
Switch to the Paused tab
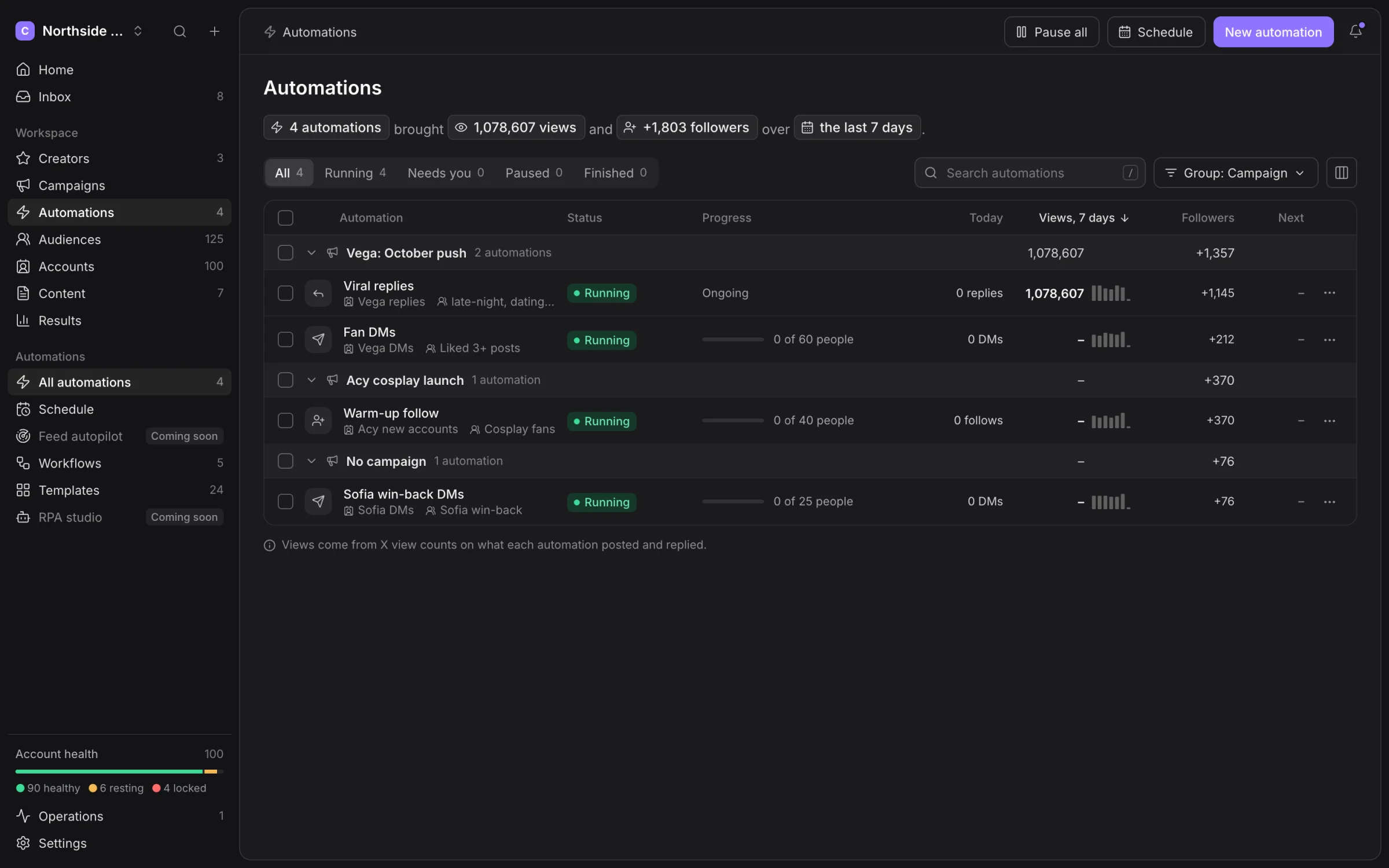(534, 172)
